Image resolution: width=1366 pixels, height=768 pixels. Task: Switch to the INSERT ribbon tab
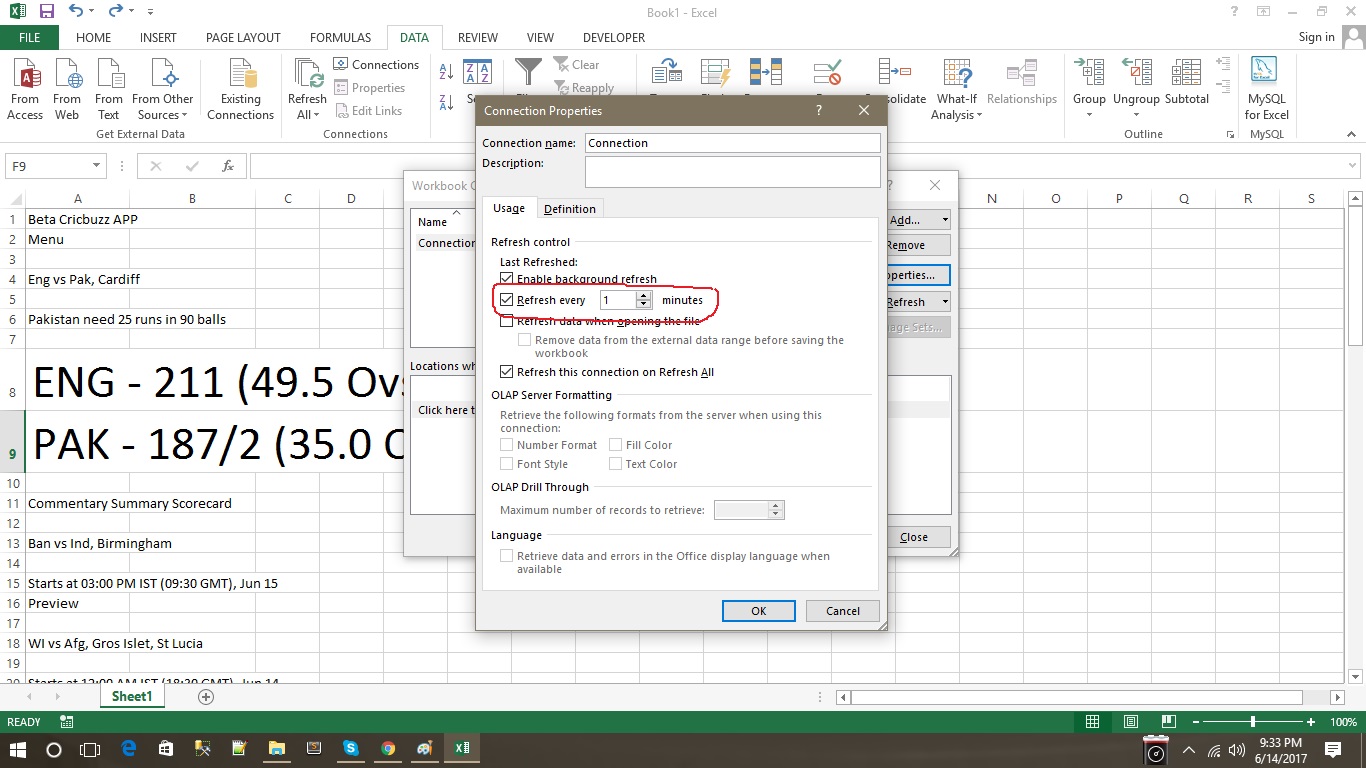pyautogui.click(x=158, y=38)
